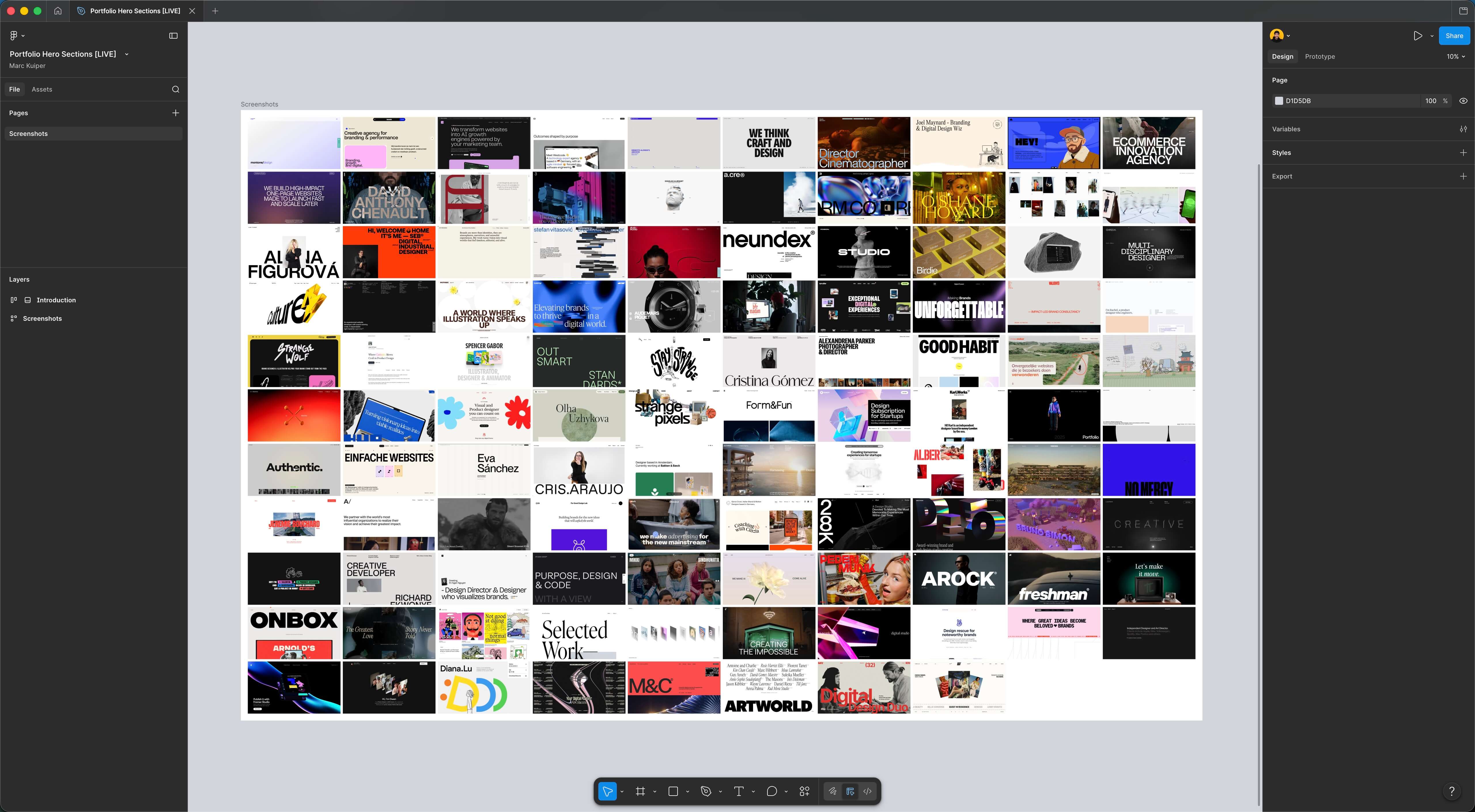Open the file name dropdown chevron

click(126, 54)
